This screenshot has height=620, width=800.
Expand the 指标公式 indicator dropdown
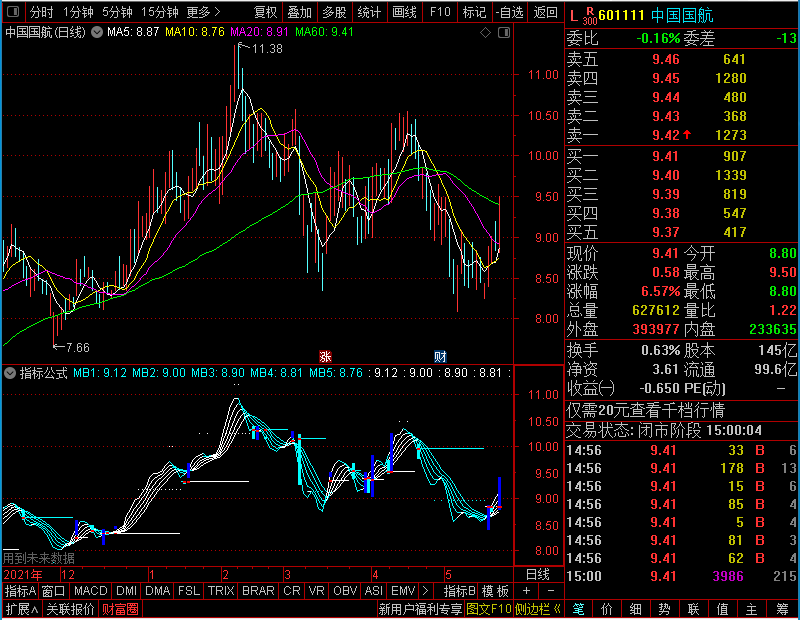point(10,373)
